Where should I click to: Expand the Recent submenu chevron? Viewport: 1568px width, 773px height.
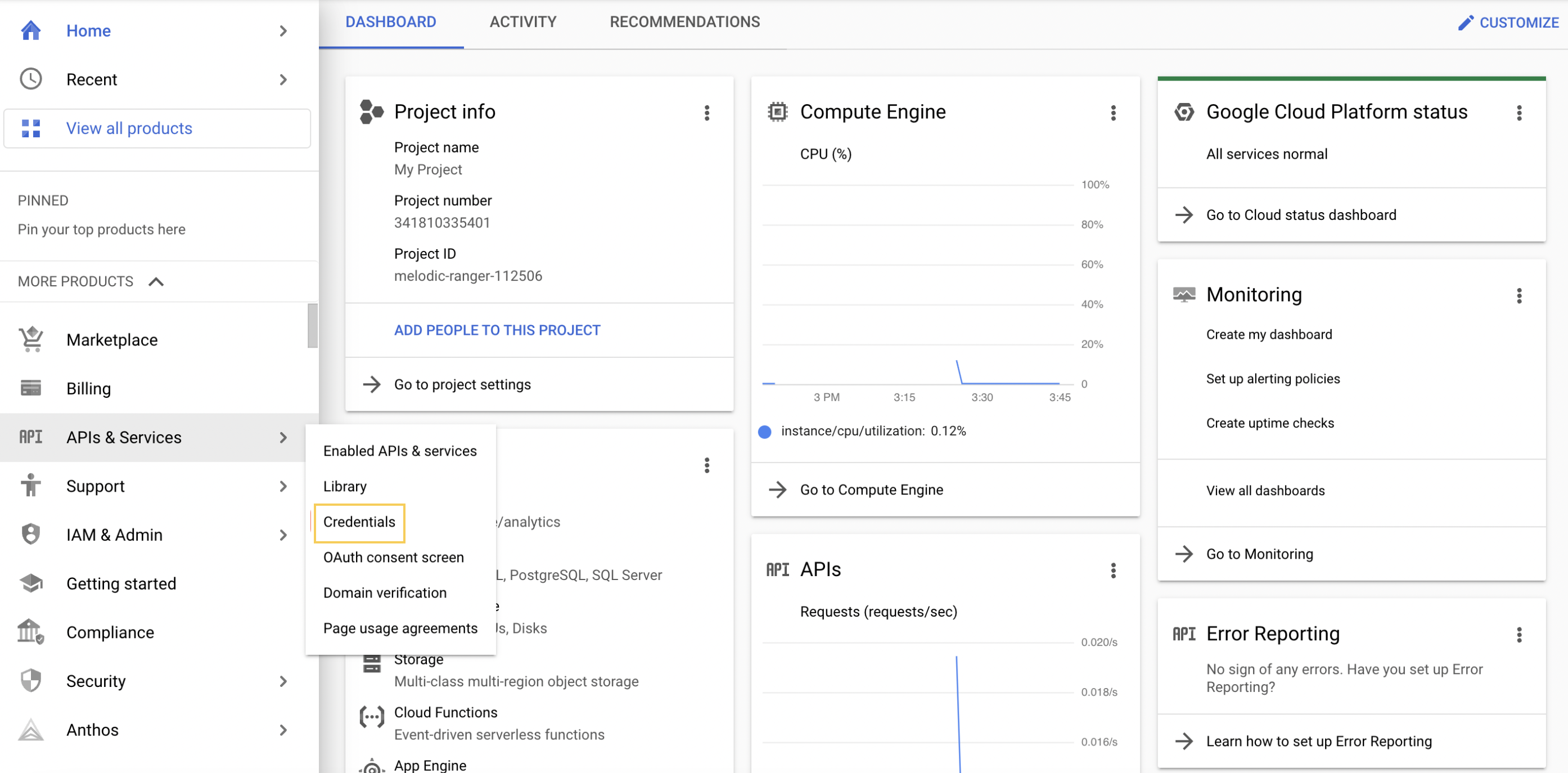click(x=283, y=79)
